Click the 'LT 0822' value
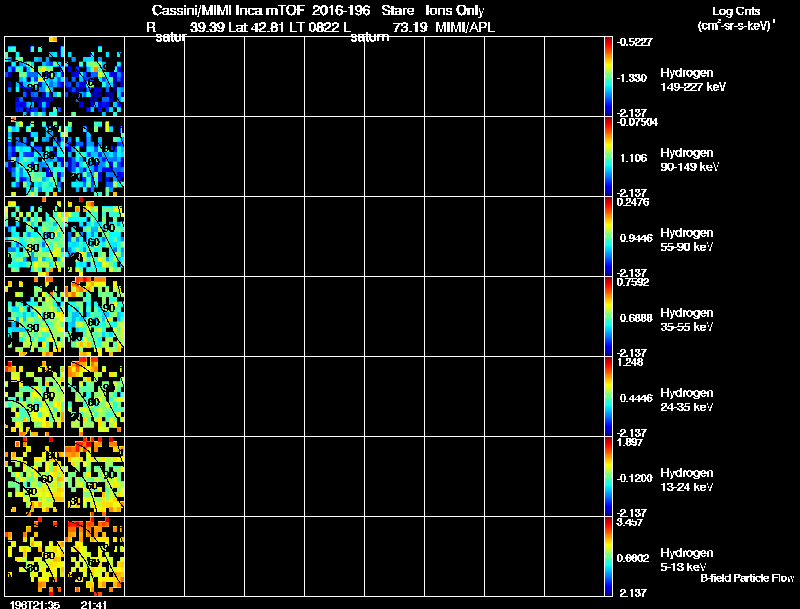This screenshot has width=800, height=609. [313, 27]
